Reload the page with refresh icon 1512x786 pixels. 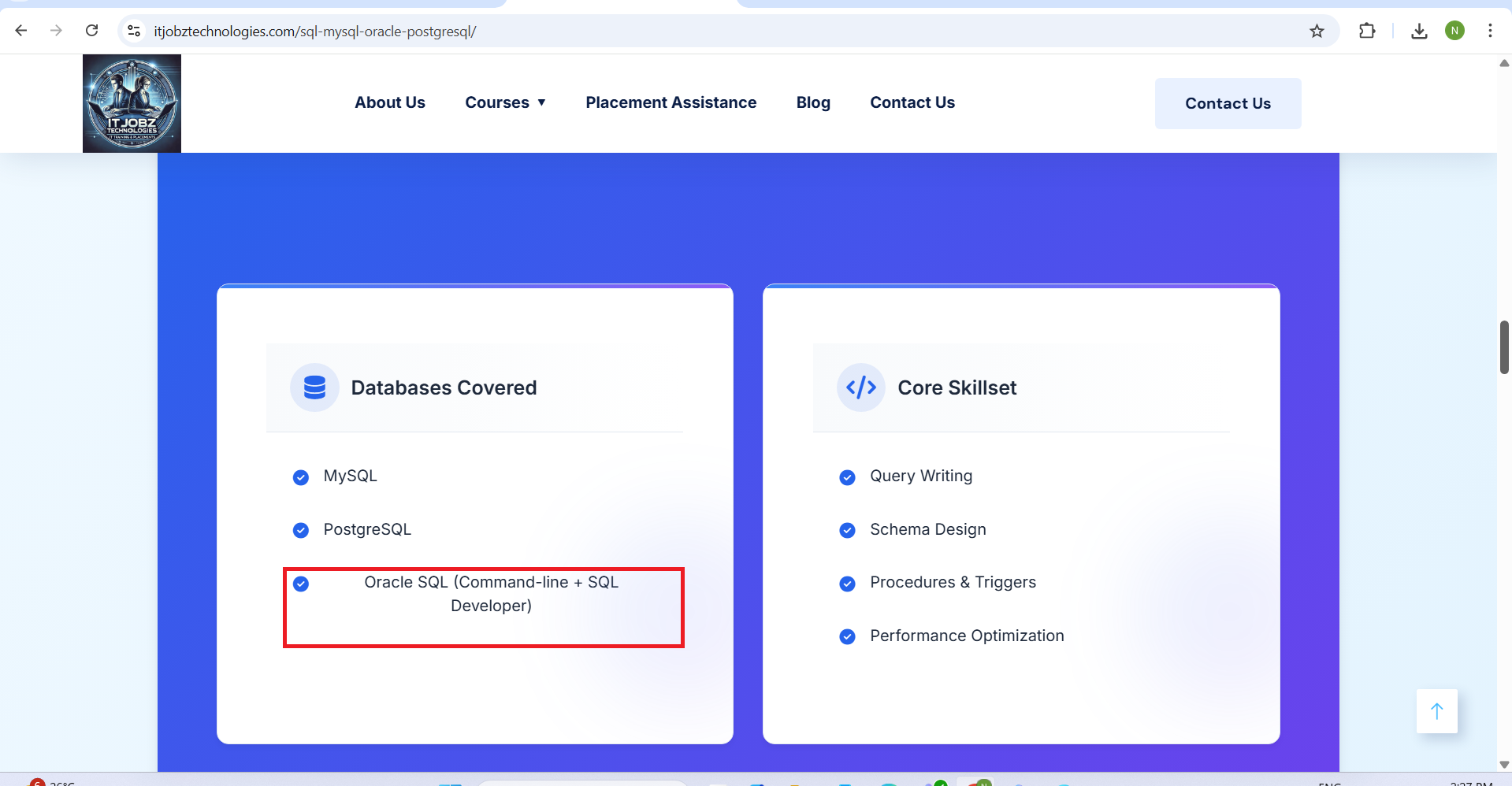click(x=92, y=31)
